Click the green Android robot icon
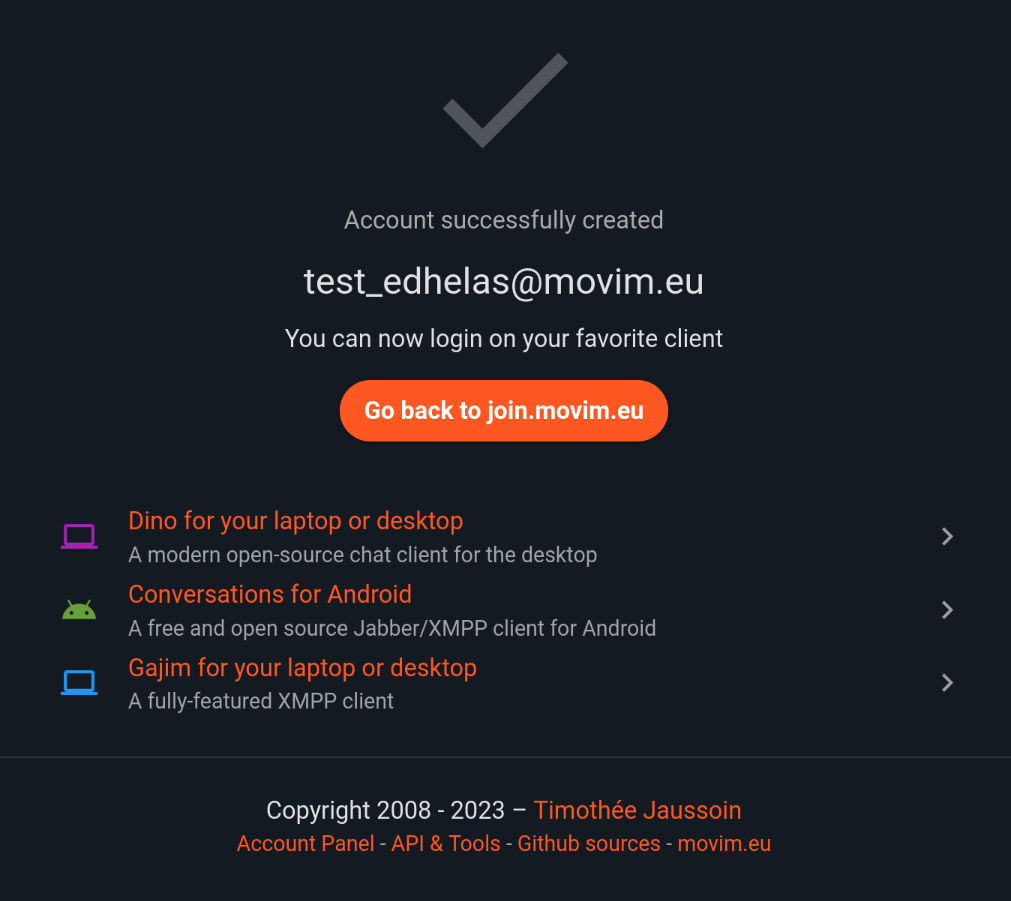Viewport: 1011px width, 901px height. click(x=79, y=610)
